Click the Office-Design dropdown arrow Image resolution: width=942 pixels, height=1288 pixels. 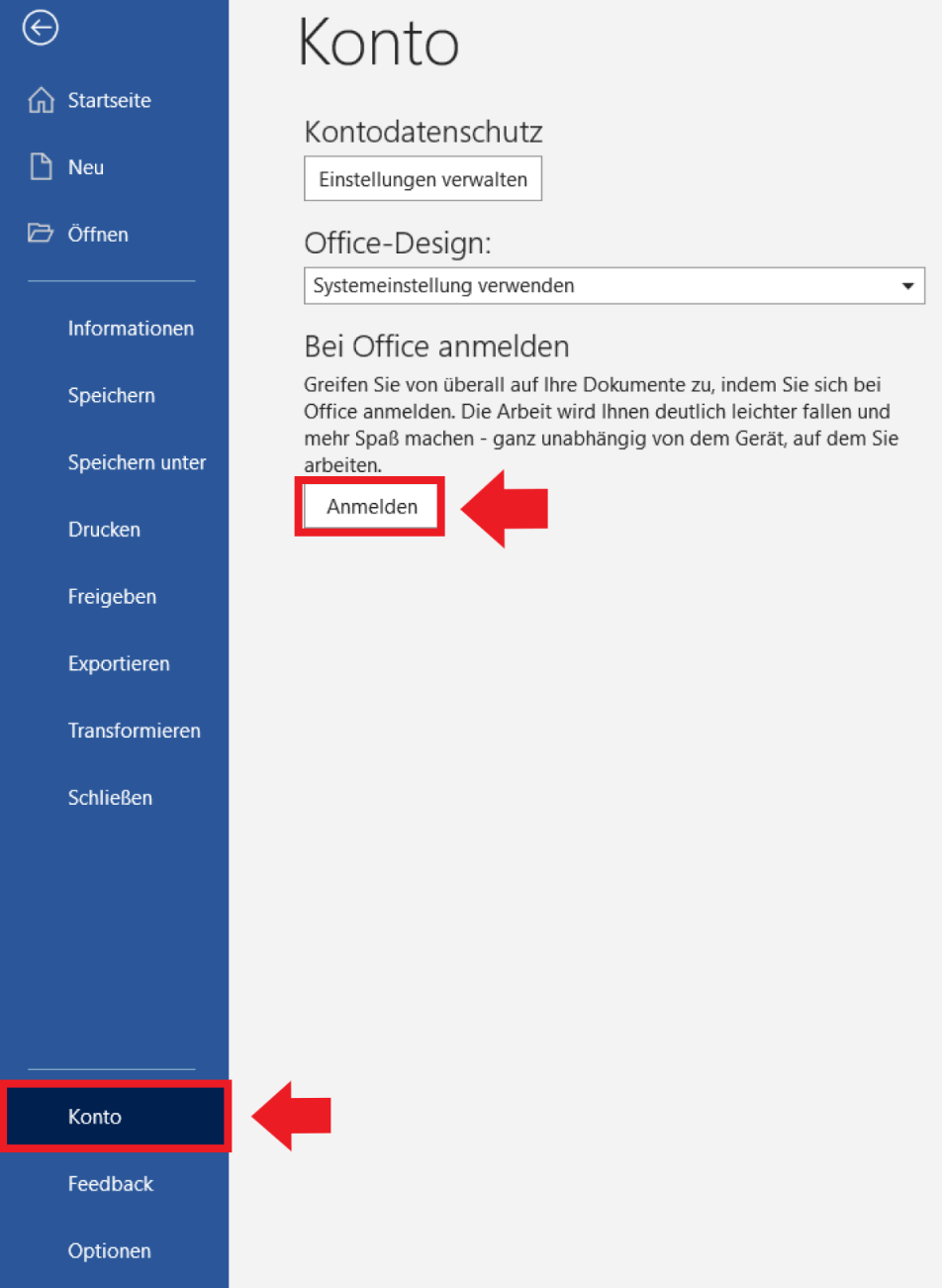click(907, 286)
